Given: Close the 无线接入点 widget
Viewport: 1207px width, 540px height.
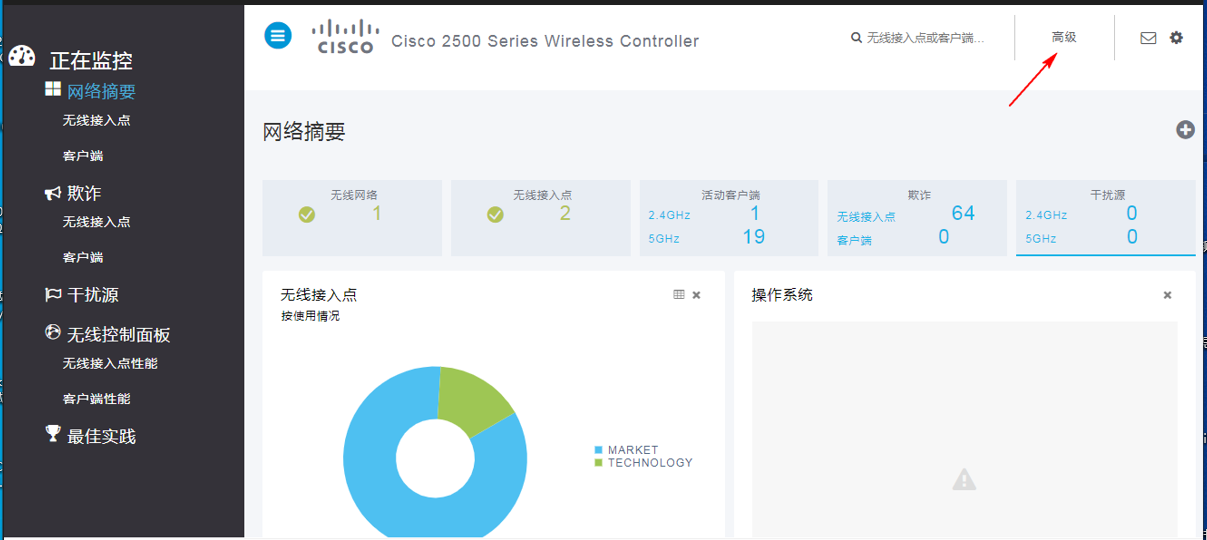Looking at the screenshot, I should pyautogui.click(x=696, y=295).
